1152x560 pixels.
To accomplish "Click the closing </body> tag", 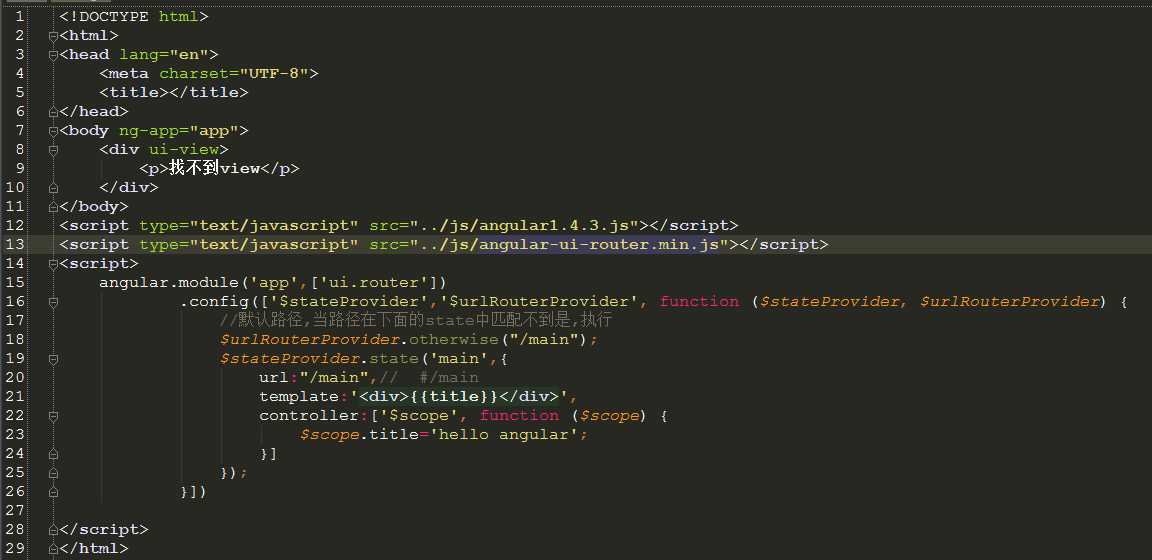I will (94, 207).
